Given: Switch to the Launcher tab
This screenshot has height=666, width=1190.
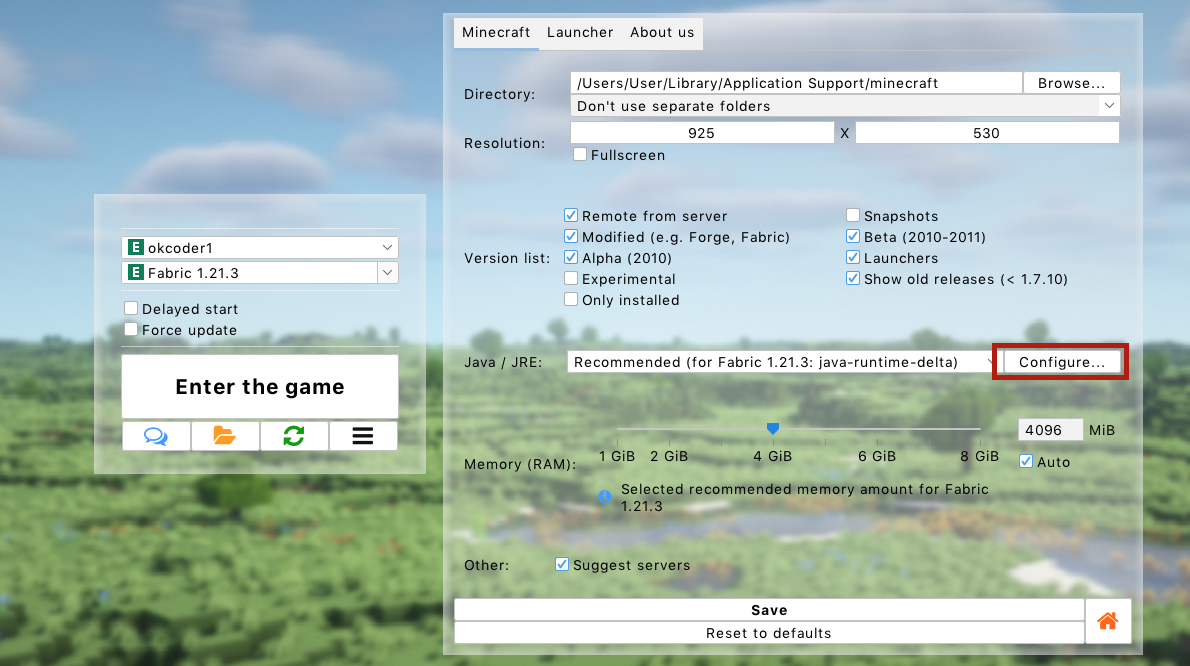Looking at the screenshot, I should pyautogui.click(x=580, y=33).
